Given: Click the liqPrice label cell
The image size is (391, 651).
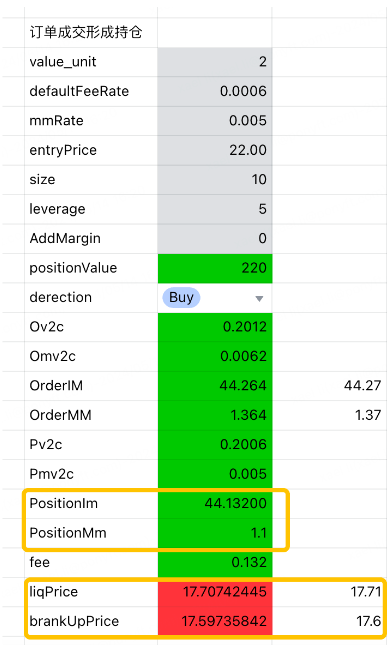Looking at the screenshot, I should tap(91, 592).
